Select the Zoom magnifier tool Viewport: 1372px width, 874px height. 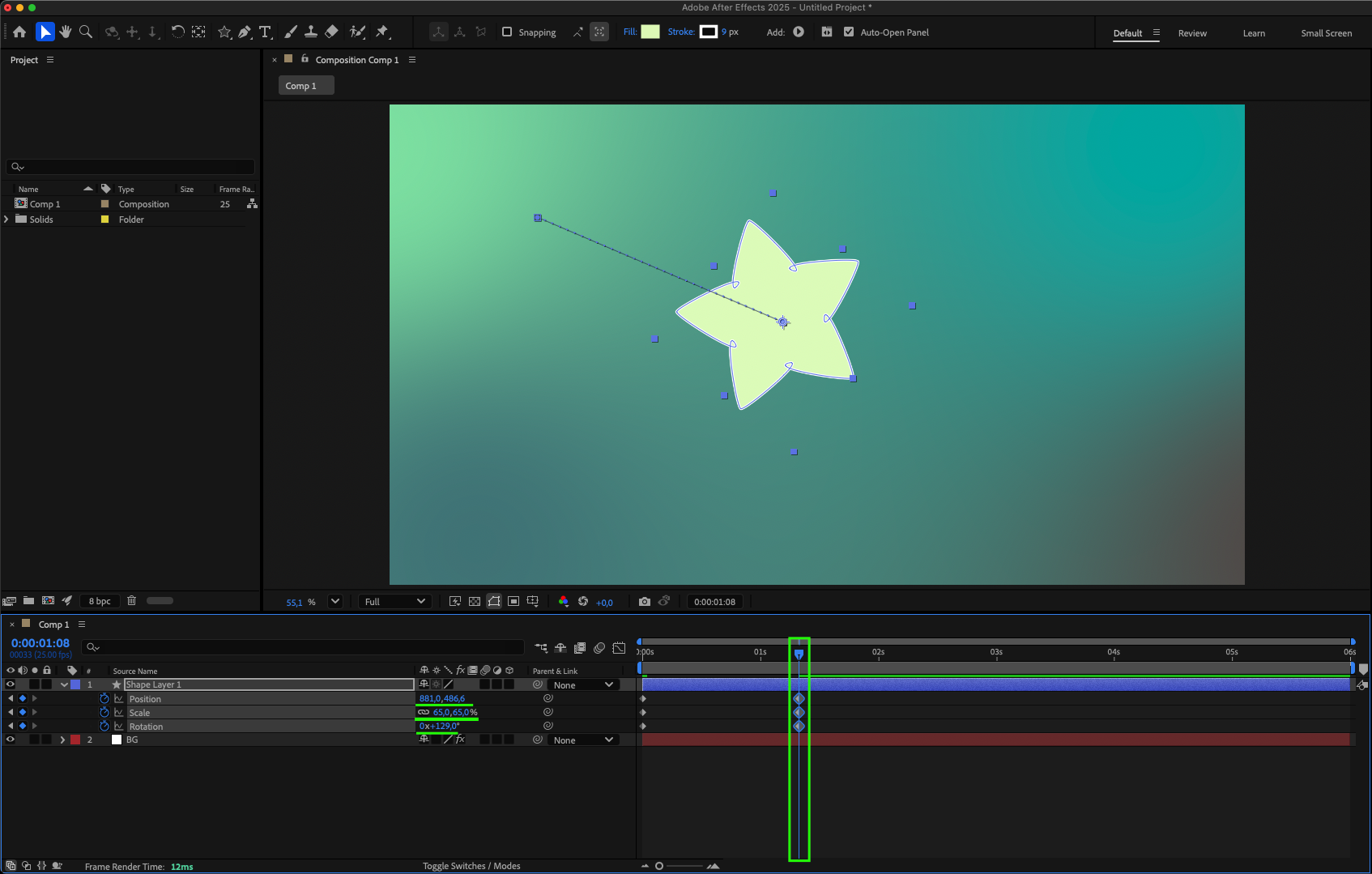coord(86,32)
